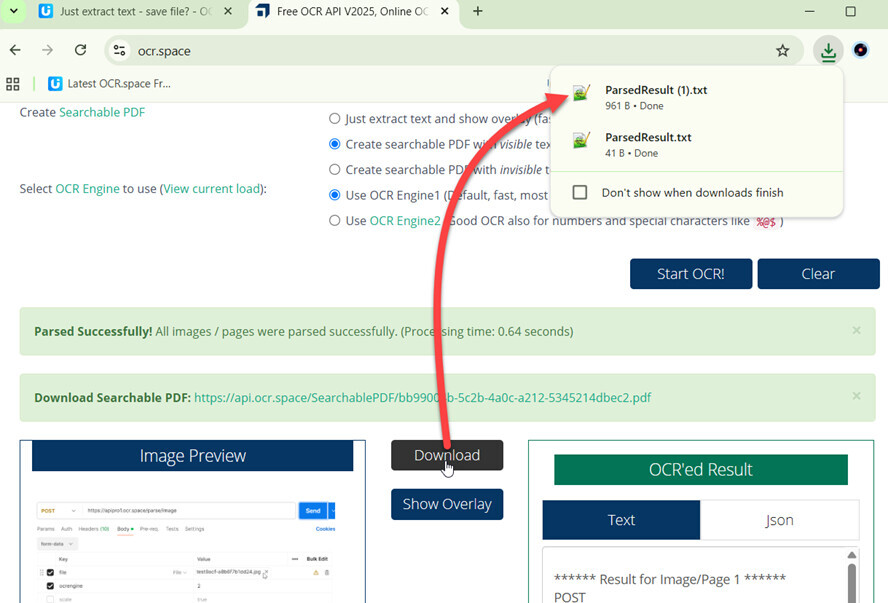This screenshot has height=603, width=888.
Task: Switch to "Just extract text - save file?" tab
Action: [x=125, y=12]
